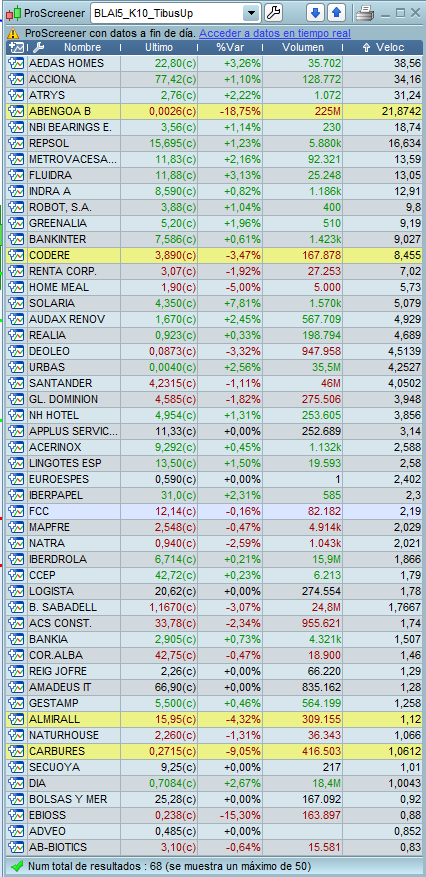Select the ABENGOA B highlighted row
Screen dimensions: 426x877
tap(215, 111)
